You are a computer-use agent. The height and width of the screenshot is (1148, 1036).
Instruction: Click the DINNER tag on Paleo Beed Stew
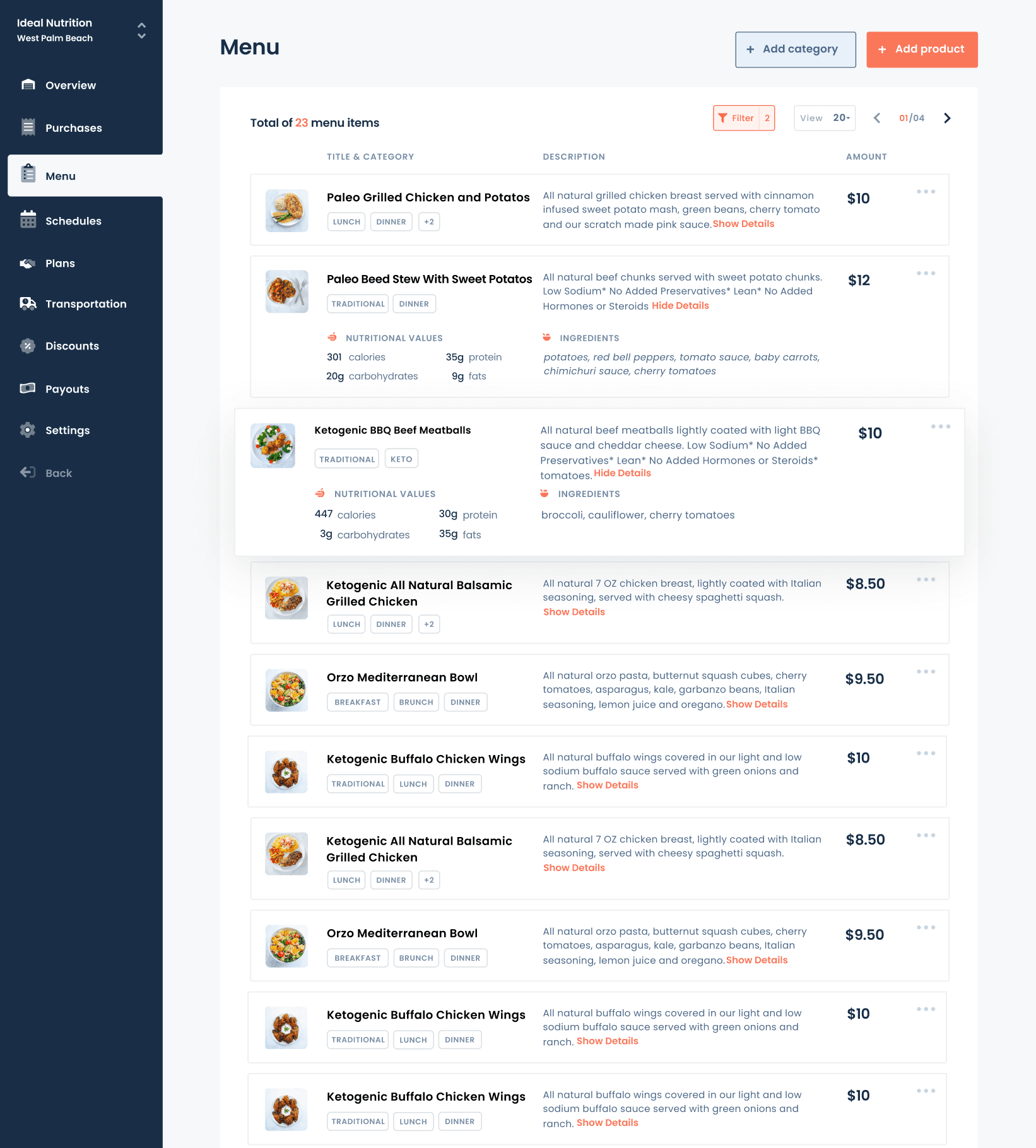(x=414, y=304)
